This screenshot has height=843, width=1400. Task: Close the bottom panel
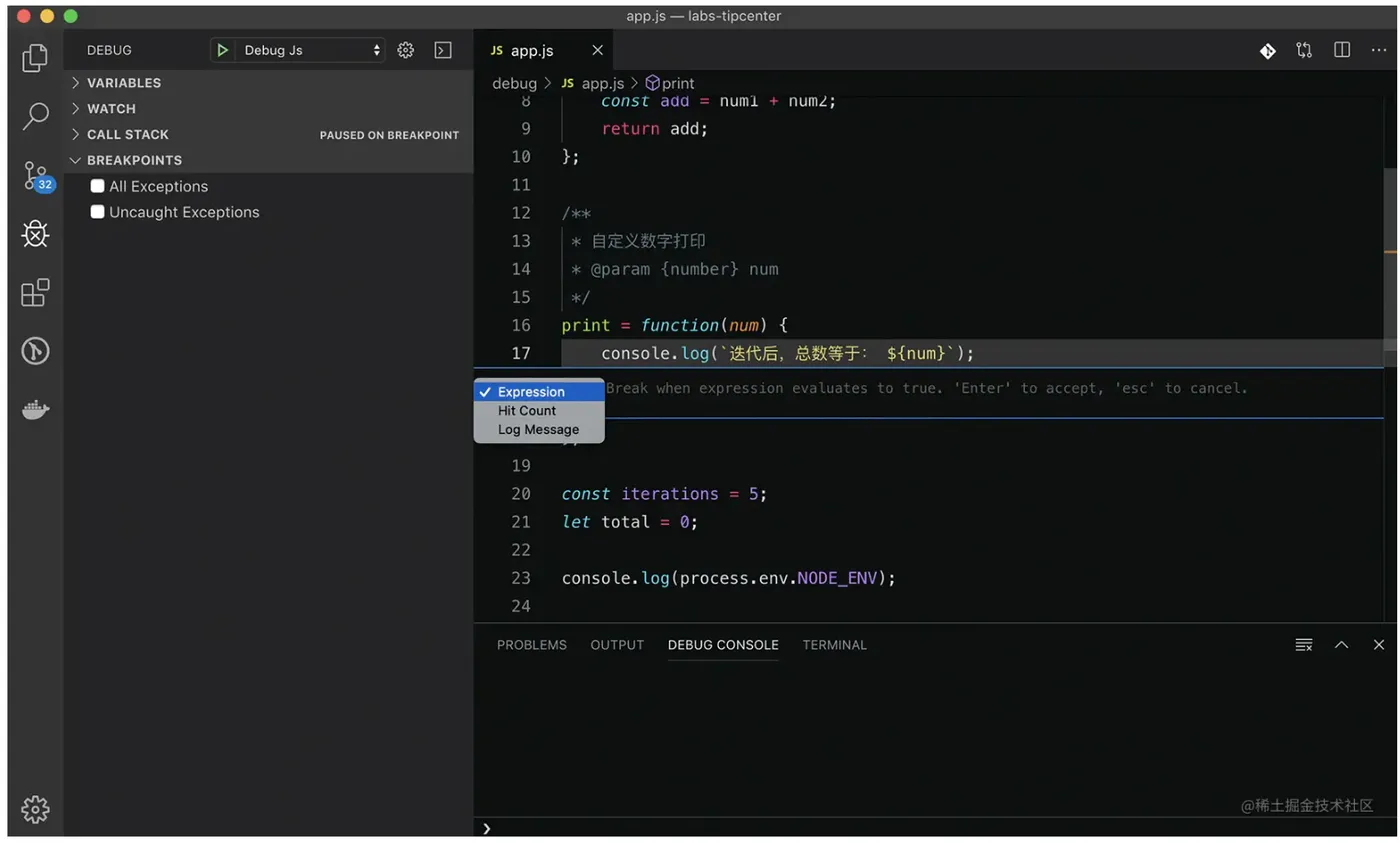(1379, 645)
